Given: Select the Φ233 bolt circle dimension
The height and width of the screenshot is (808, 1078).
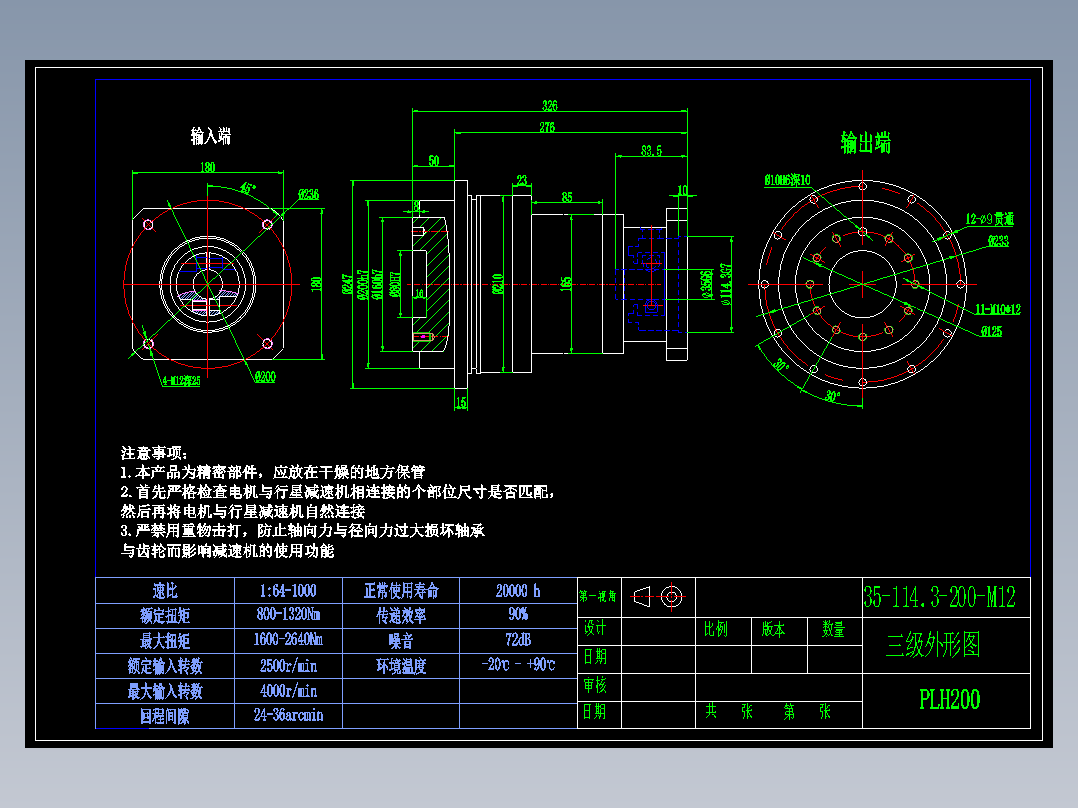Looking at the screenshot, I should 999,242.
